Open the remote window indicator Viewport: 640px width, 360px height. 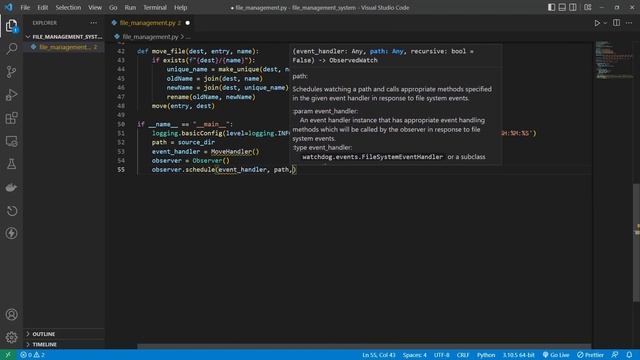coord(8,355)
